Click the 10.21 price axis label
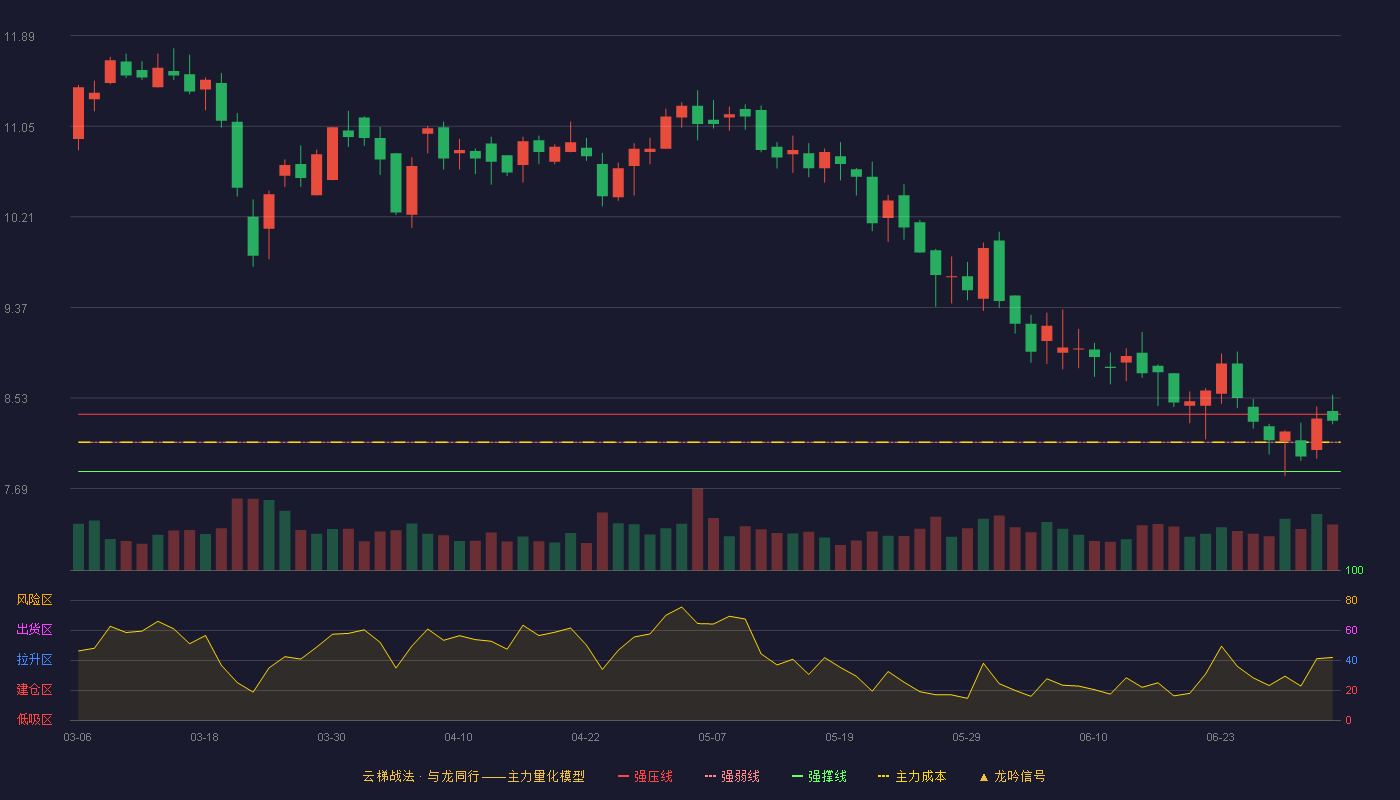 click(19, 218)
